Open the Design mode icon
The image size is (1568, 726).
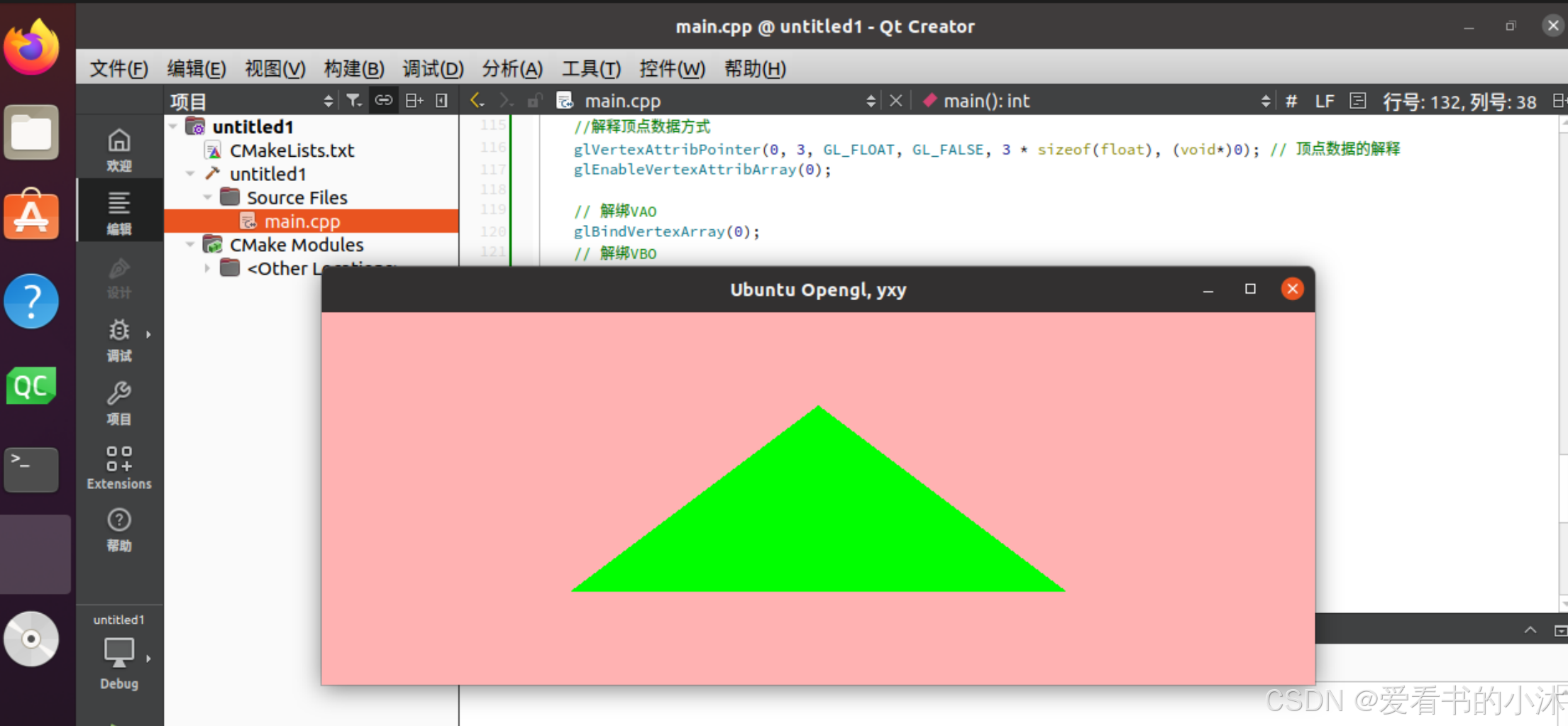(x=118, y=277)
